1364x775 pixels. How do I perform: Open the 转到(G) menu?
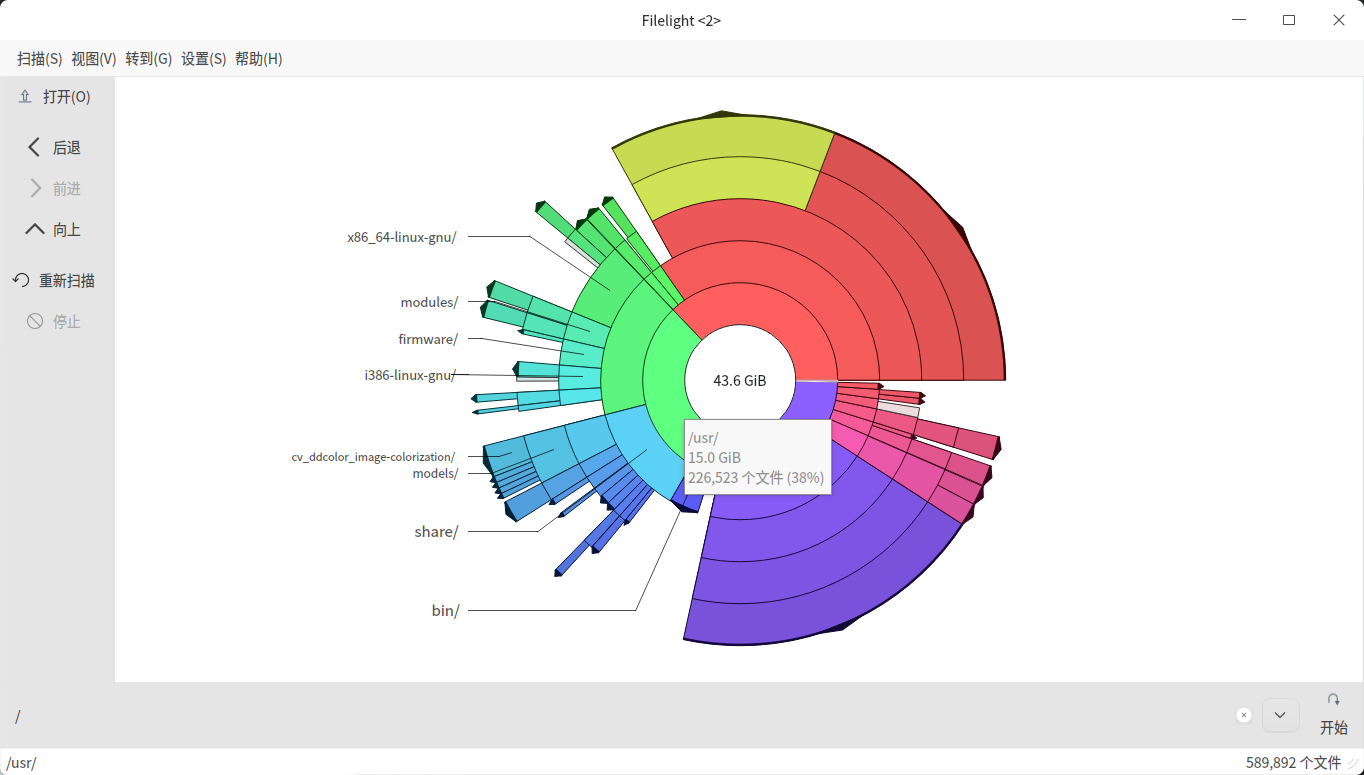click(149, 59)
